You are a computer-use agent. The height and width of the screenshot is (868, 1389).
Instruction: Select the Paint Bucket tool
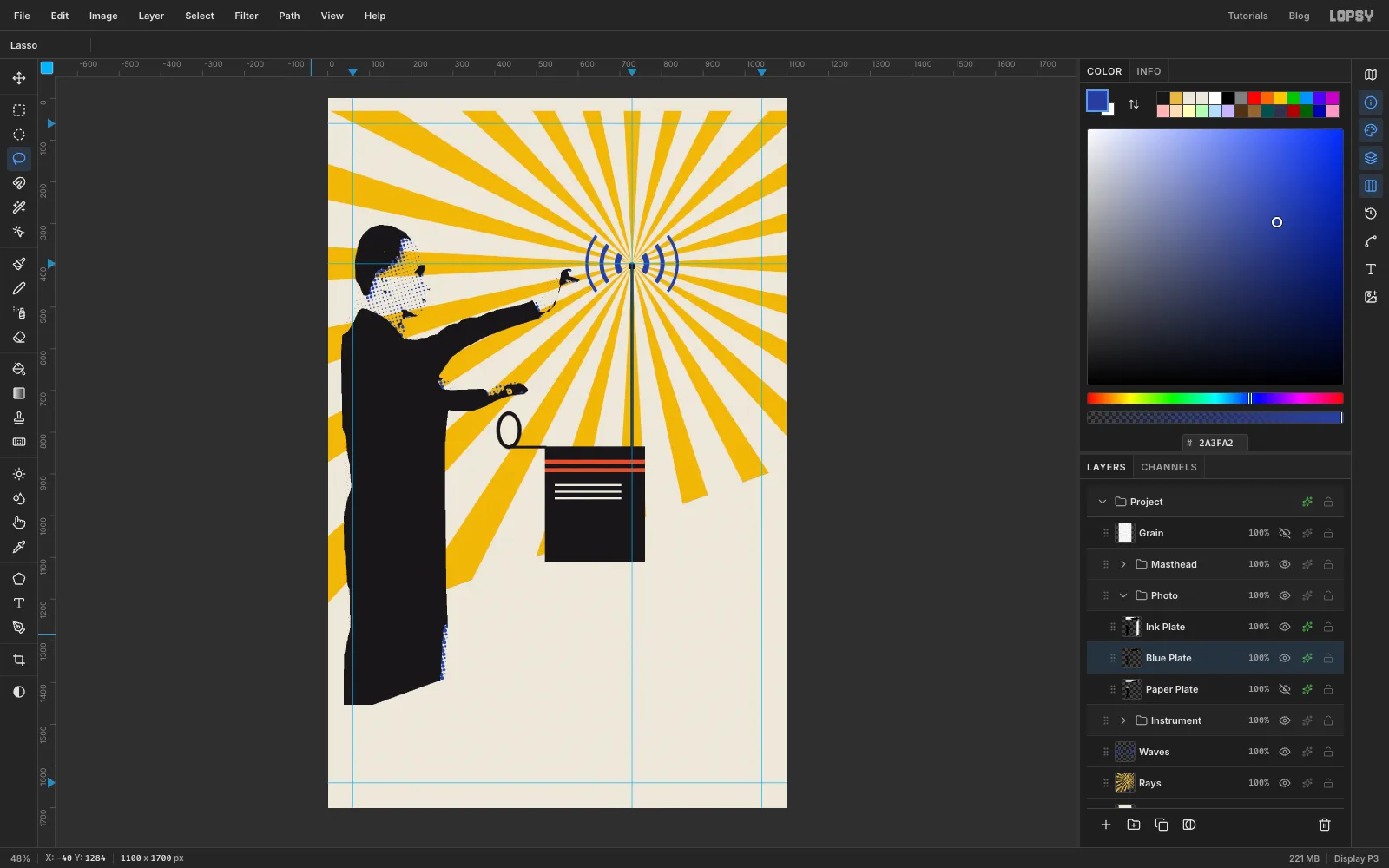(x=19, y=369)
